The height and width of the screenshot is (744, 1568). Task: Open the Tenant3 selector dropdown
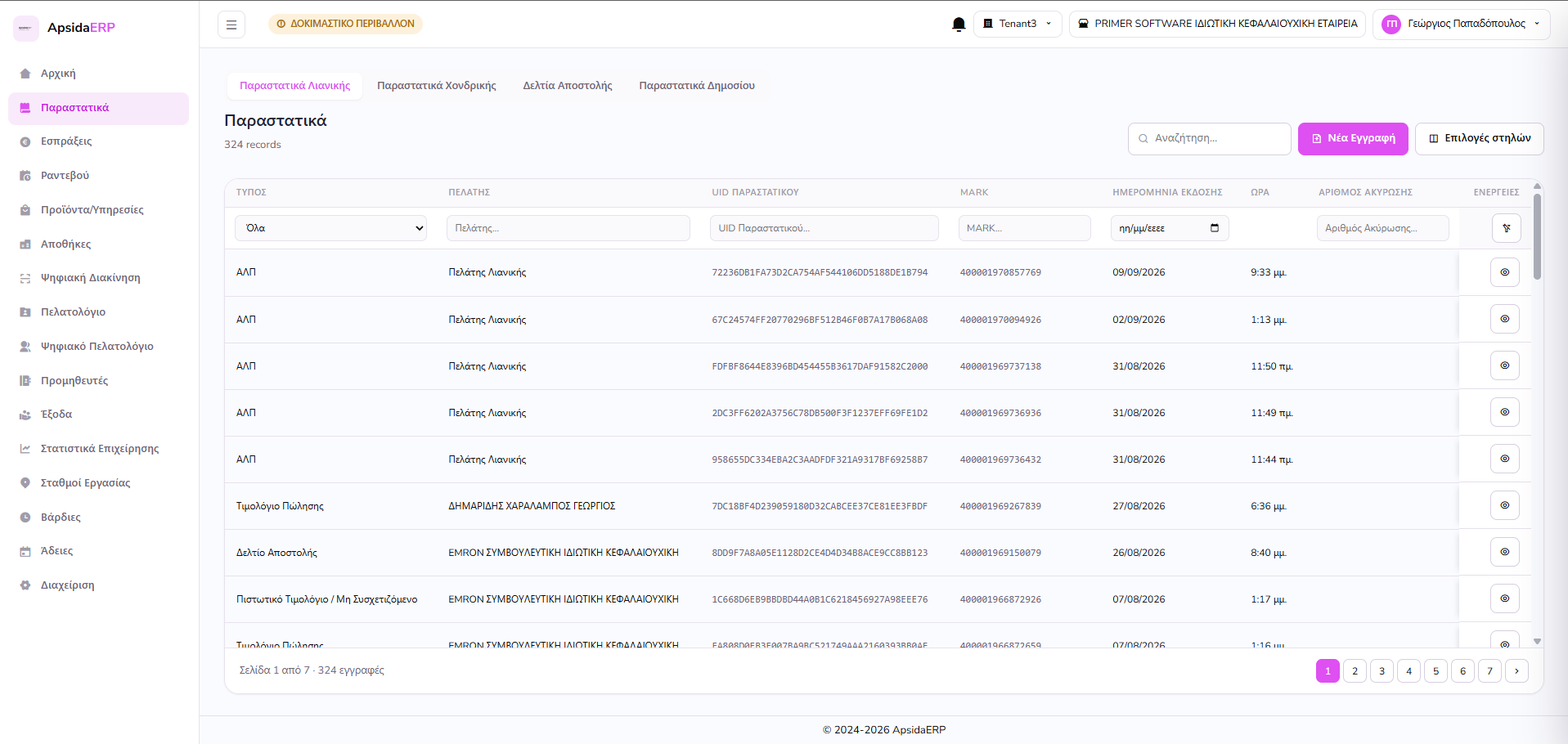tap(1018, 24)
